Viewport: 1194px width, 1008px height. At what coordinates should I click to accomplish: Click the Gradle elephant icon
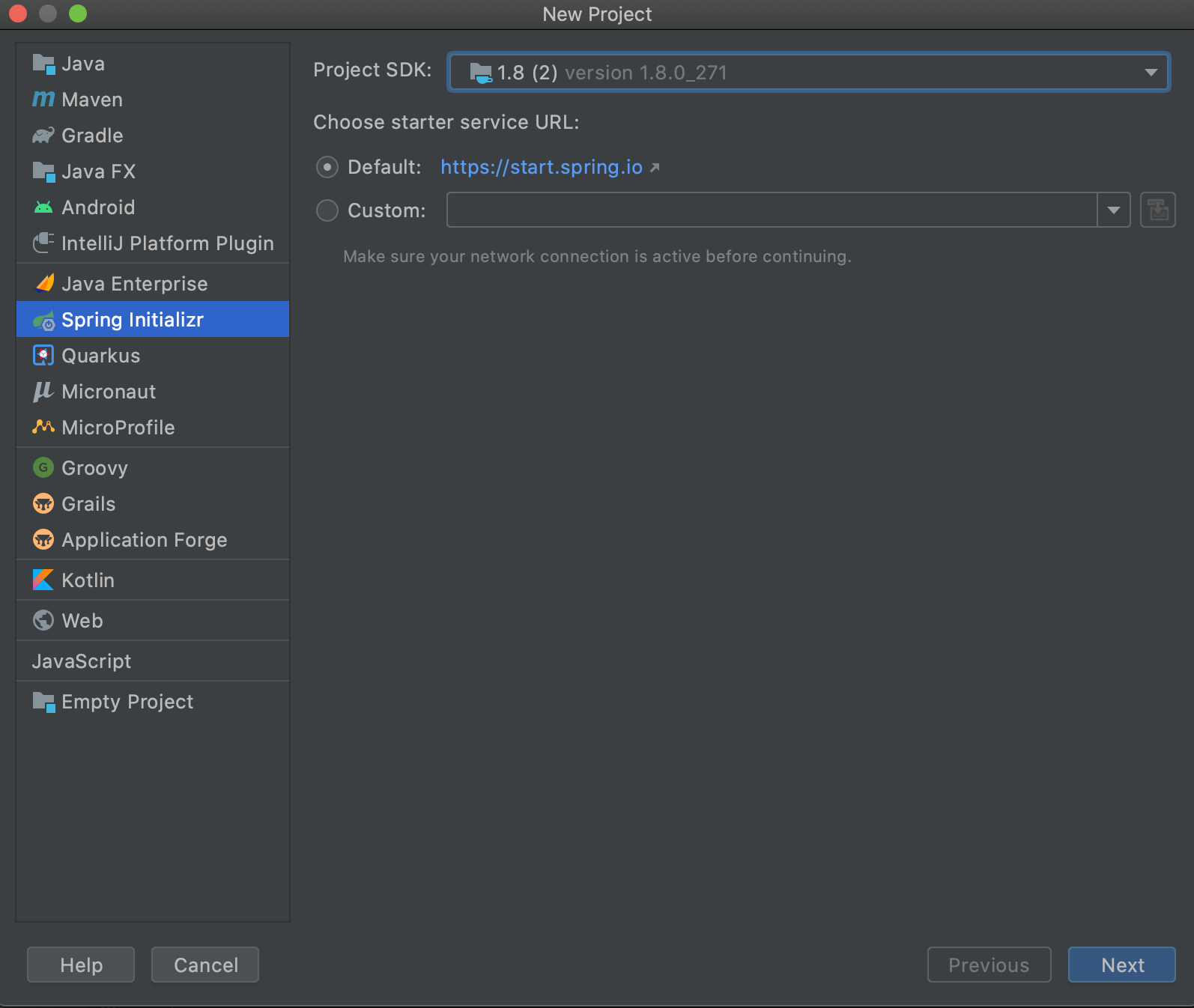43,136
